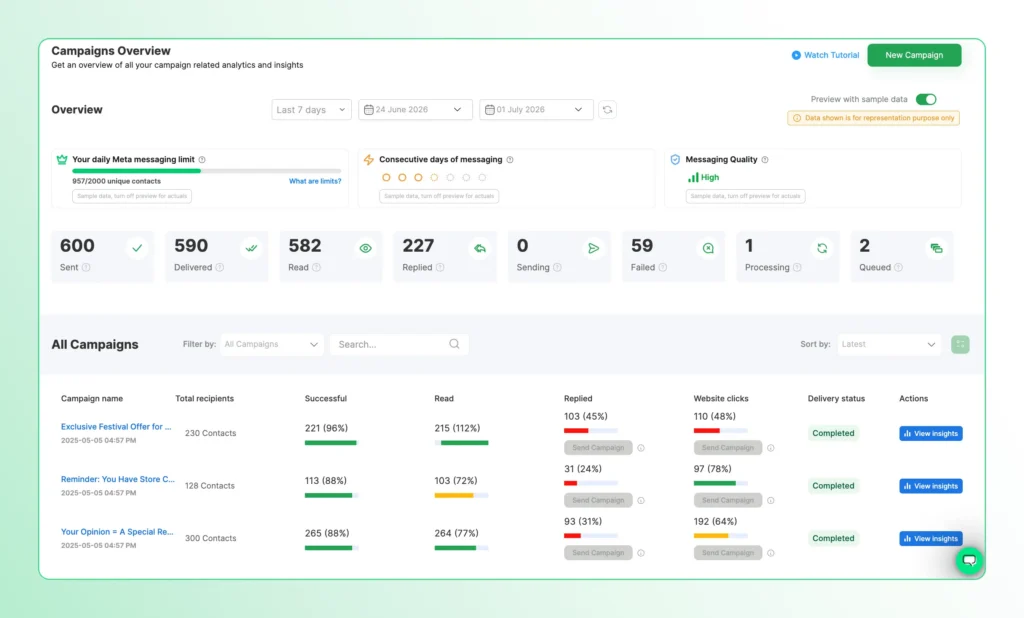Click info icon beside Delivered label
Screen dimensions: 1024x618
point(220,267)
